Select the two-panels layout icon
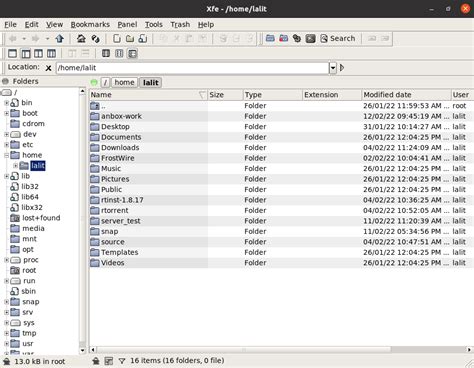Viewport: 474px width, 368px height. click(38, 53)
